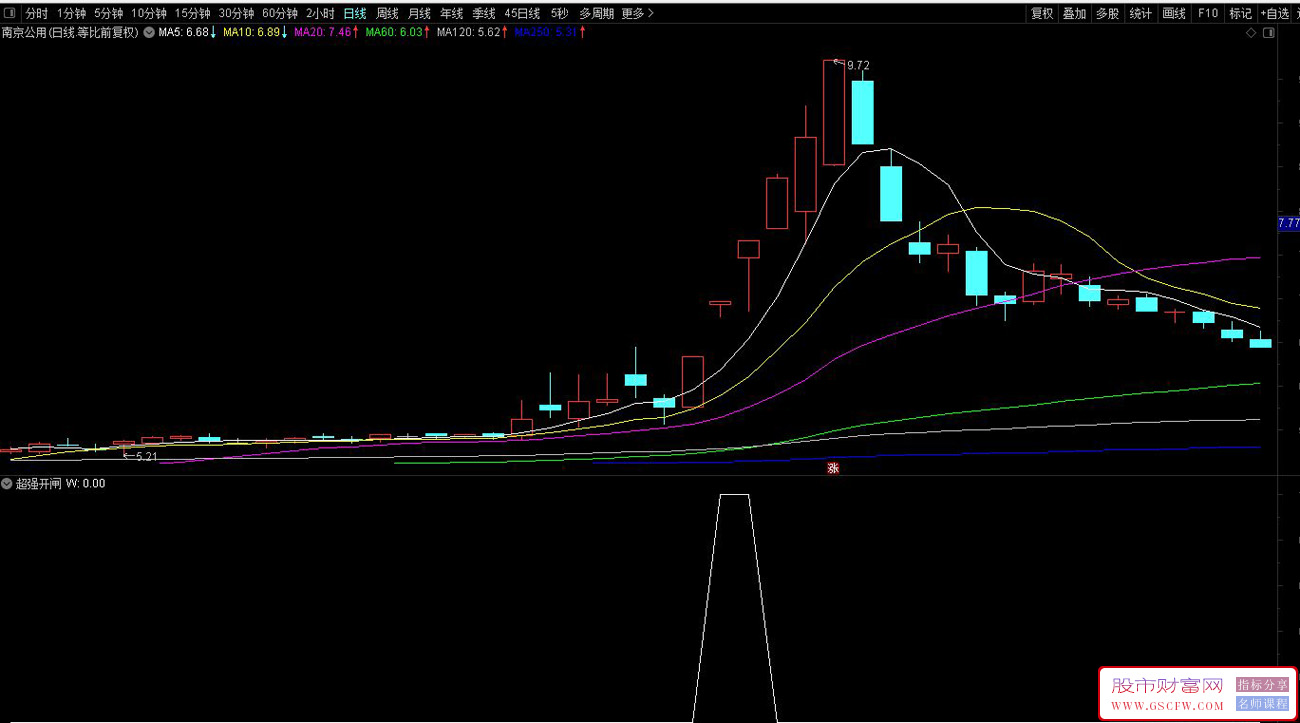Open the 更多 periods dropdown

point(637,13)
